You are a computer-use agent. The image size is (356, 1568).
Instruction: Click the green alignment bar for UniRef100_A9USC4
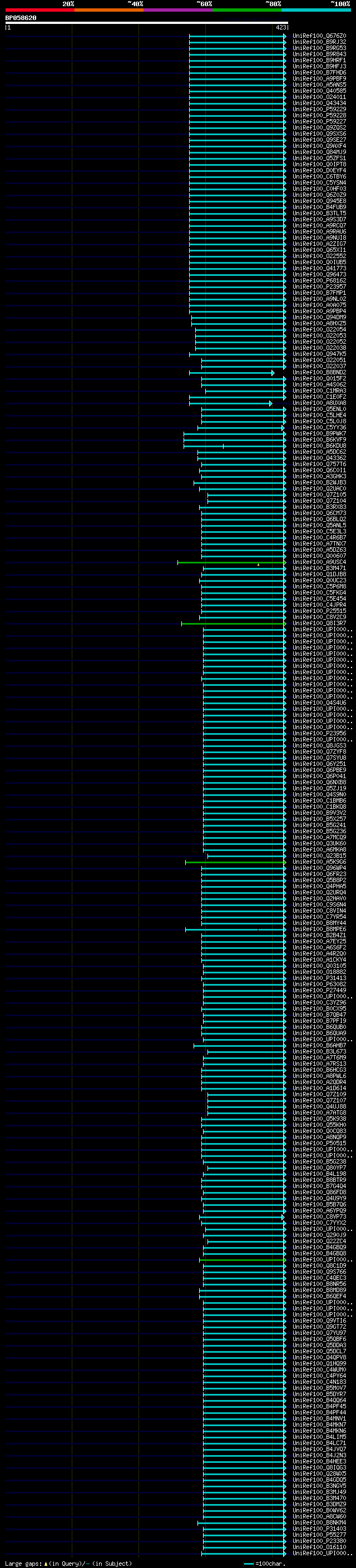231,562
